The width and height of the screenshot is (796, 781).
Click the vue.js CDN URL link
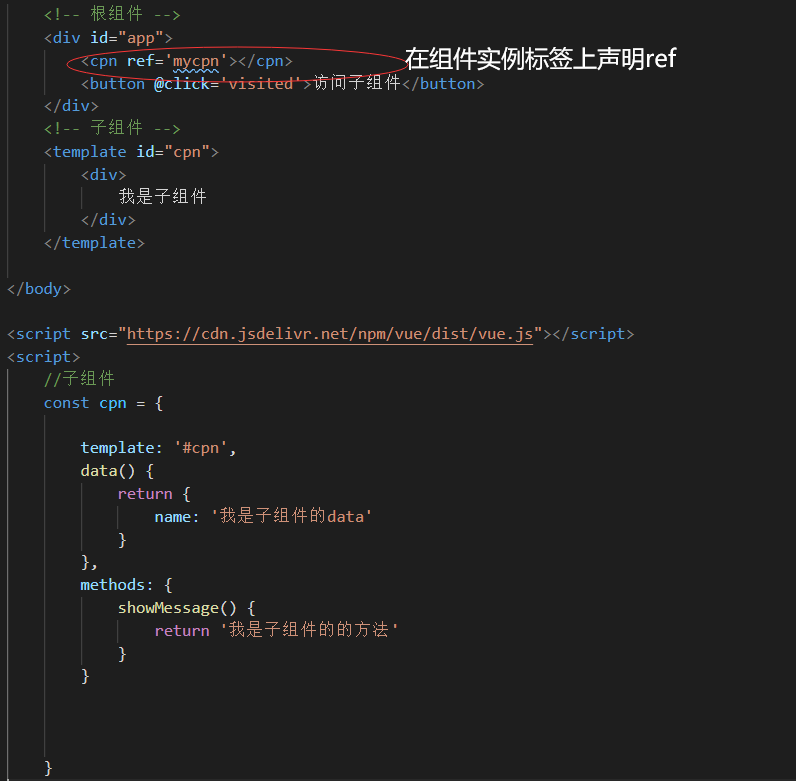pyautogui.click(x=330, y=334)
